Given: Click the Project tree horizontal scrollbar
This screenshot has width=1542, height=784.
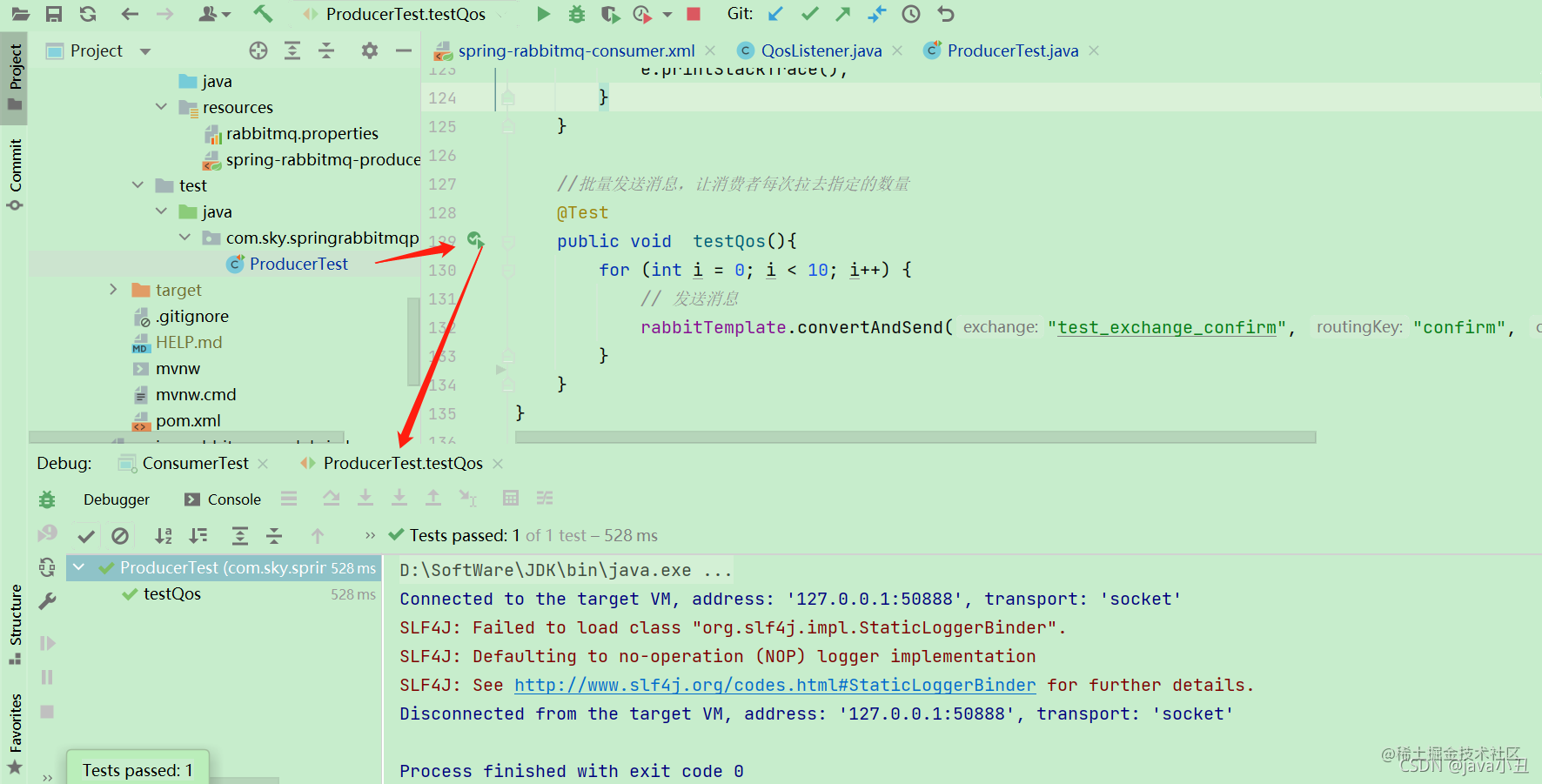Looking at the screenshot, I should (x=187, y=437).
